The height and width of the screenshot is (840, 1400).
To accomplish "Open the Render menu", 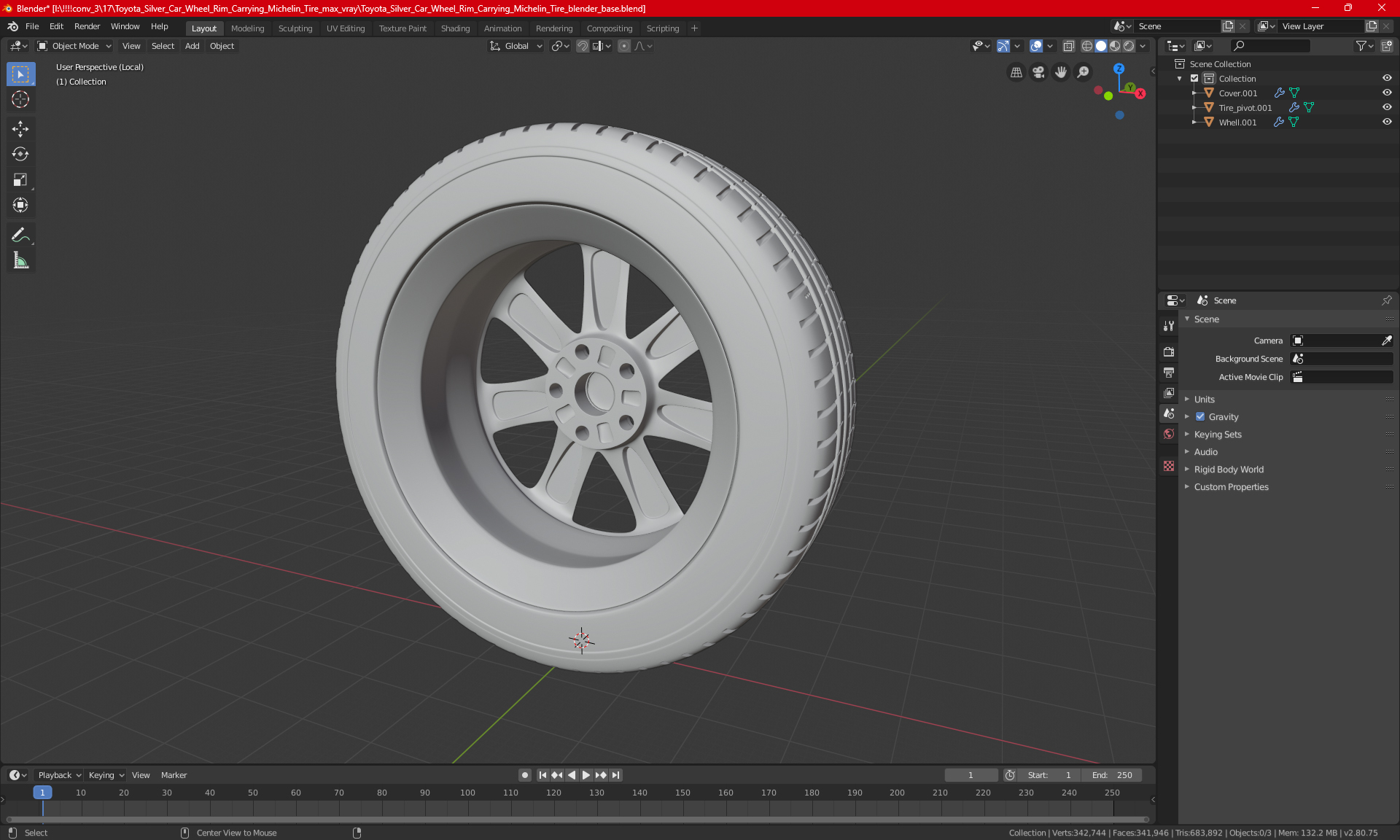I will (x=87, y=26).
